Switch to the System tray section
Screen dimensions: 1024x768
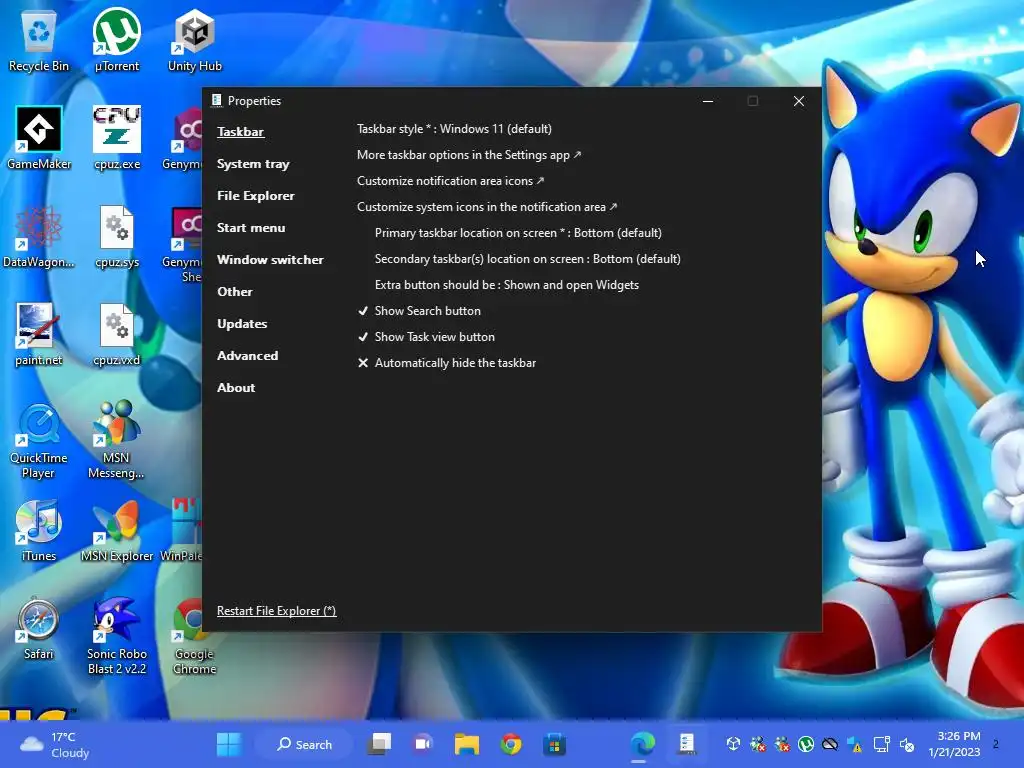tap(253, 164)
